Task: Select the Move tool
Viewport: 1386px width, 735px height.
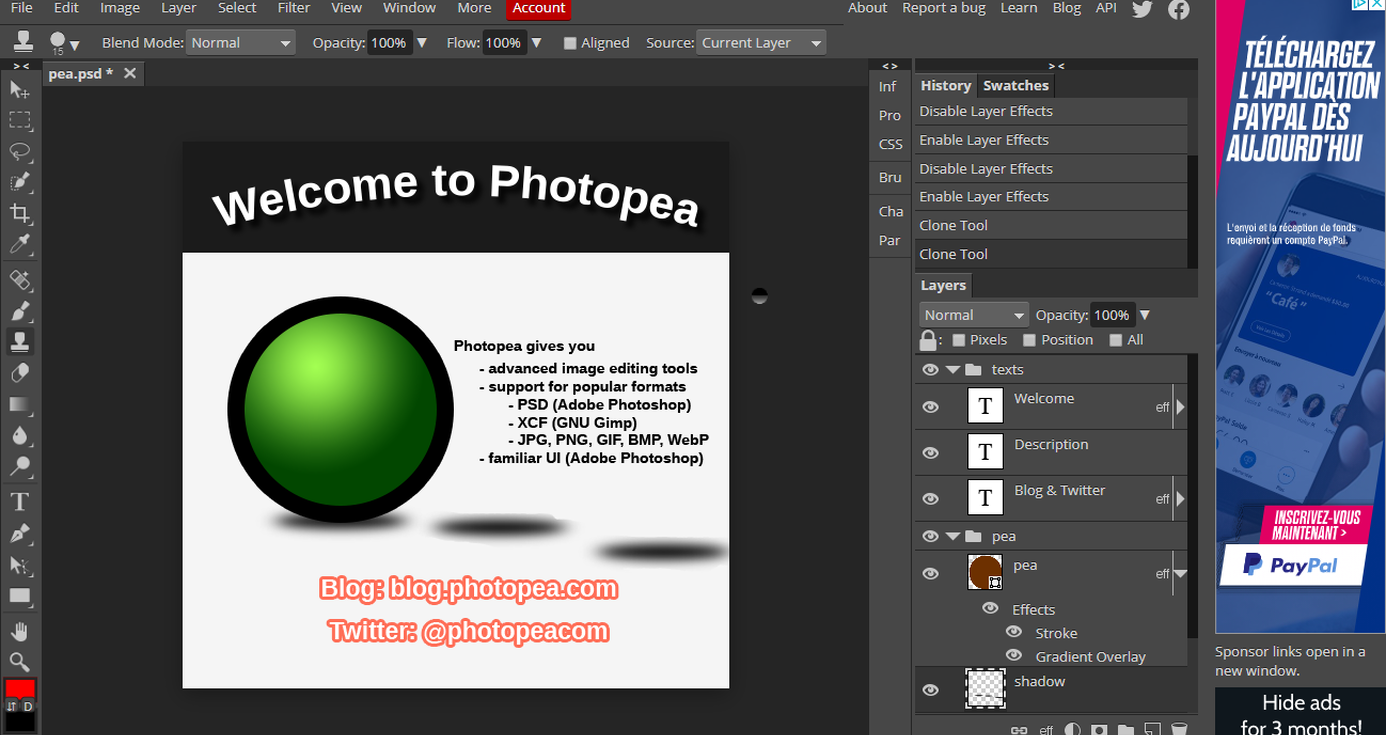Action: pos(19,90)
